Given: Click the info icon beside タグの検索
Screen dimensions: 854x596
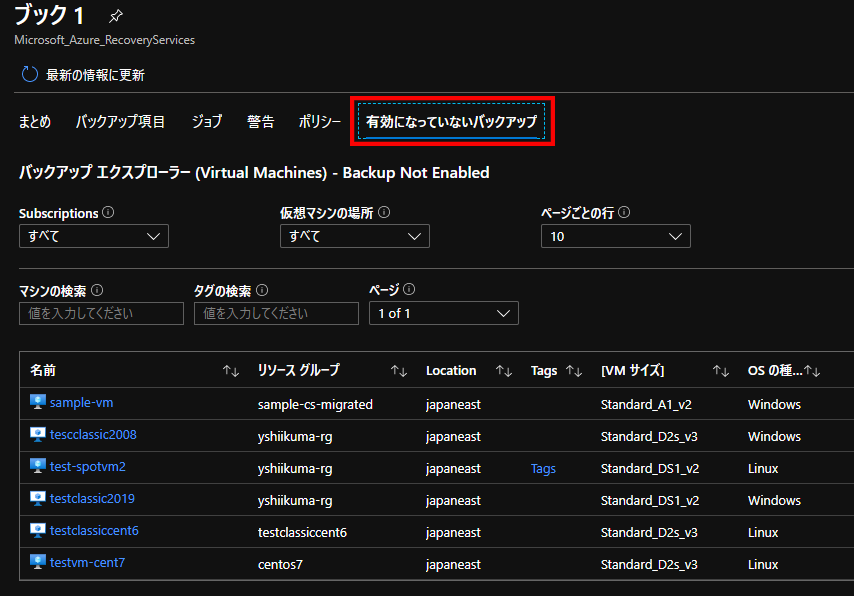Looking at the screenshot, I should 262,290.
